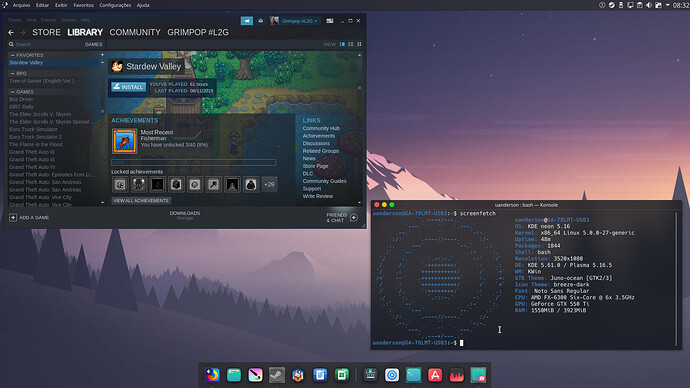The image size is (690, 388).
Task: Expand hidden system tray icons arrow
Action: point(668,5)
